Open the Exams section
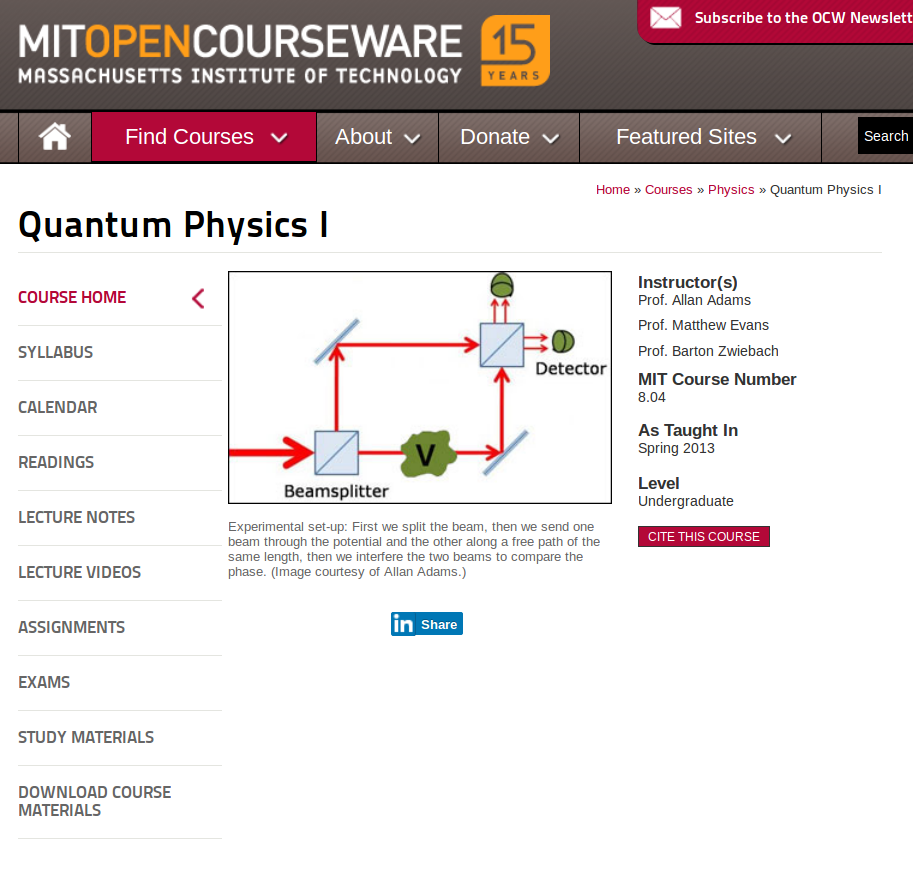The height and width of the screenshot is (880, 913). coord(44,683)
